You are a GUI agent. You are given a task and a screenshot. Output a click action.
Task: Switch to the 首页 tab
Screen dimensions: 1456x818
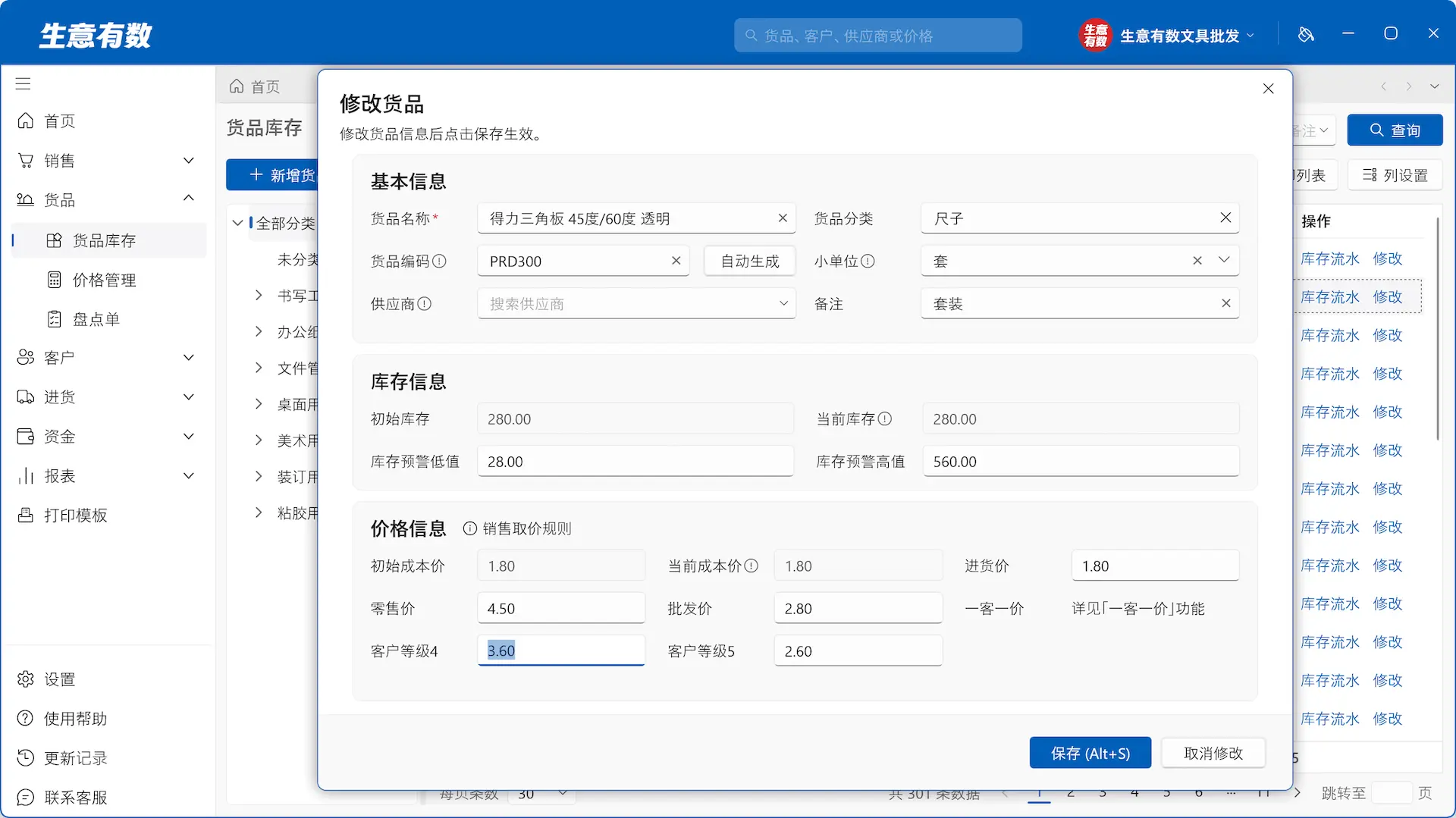click(255, 86)
